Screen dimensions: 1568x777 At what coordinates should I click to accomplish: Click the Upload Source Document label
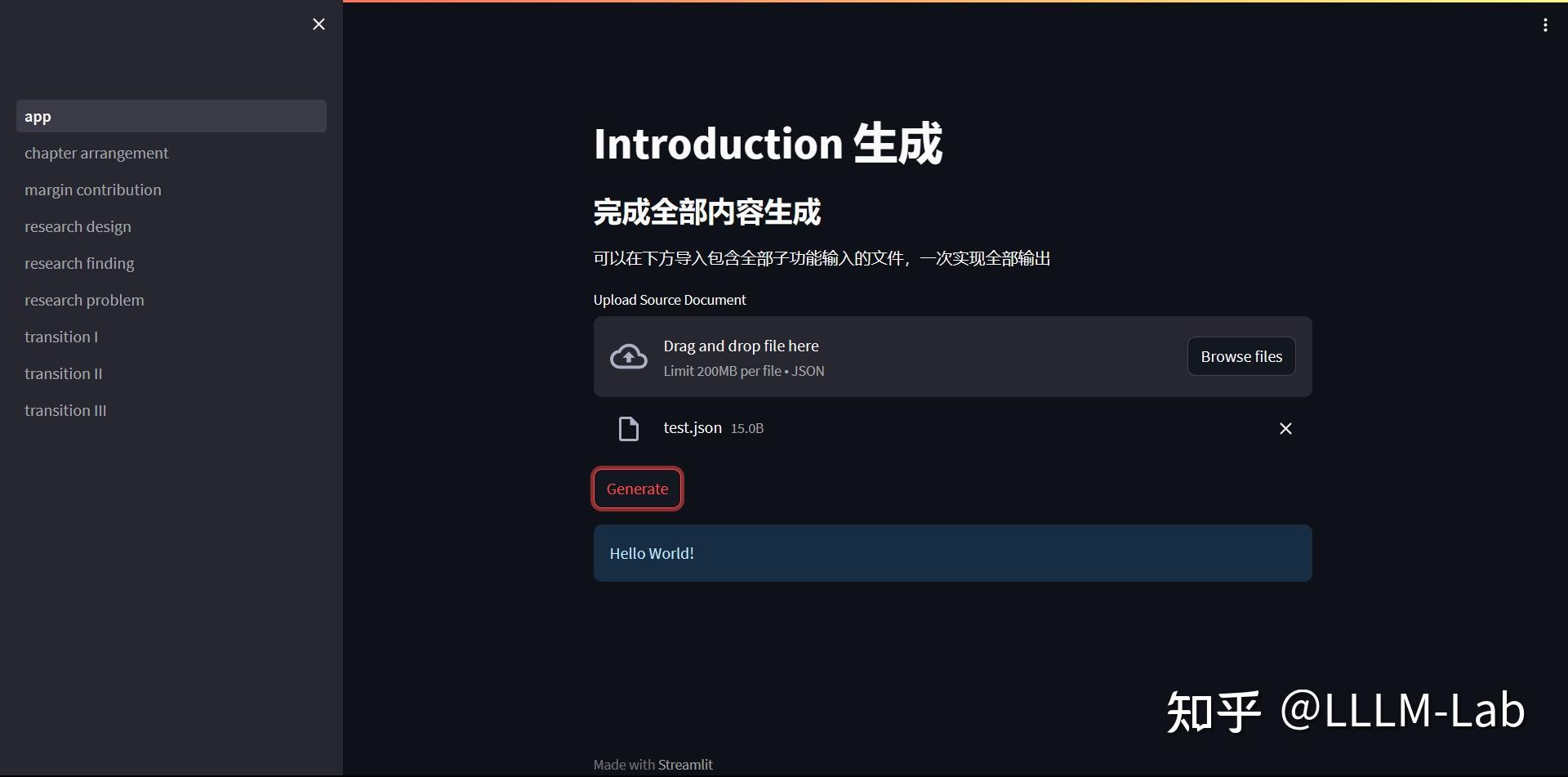(x=669, y=300)
